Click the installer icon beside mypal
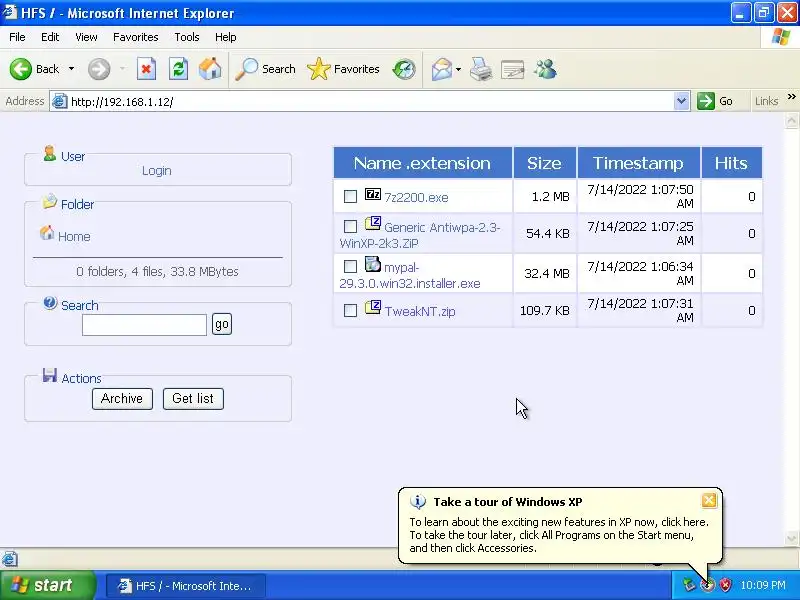The height and width of the screenshot is (600, 800). [x=372, y=264]
